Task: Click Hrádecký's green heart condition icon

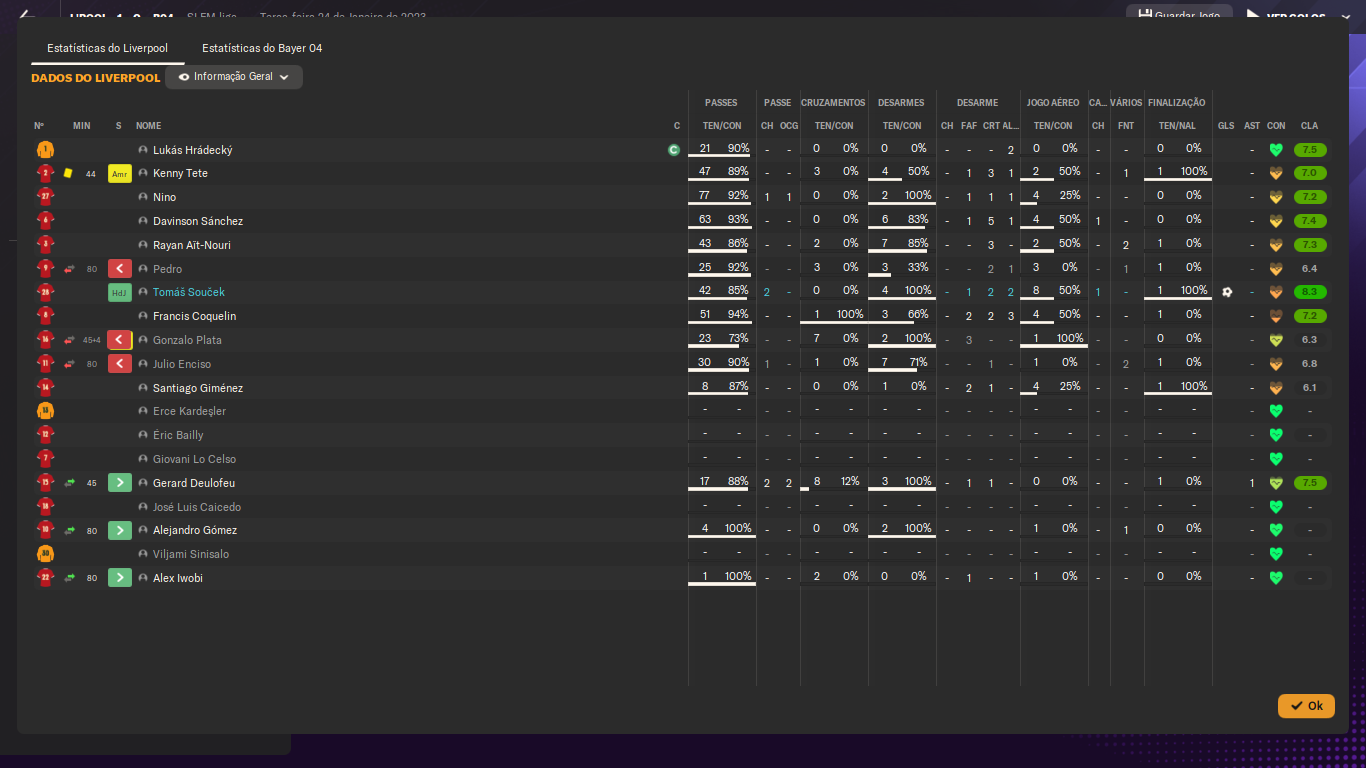Action: point(1276,150)
